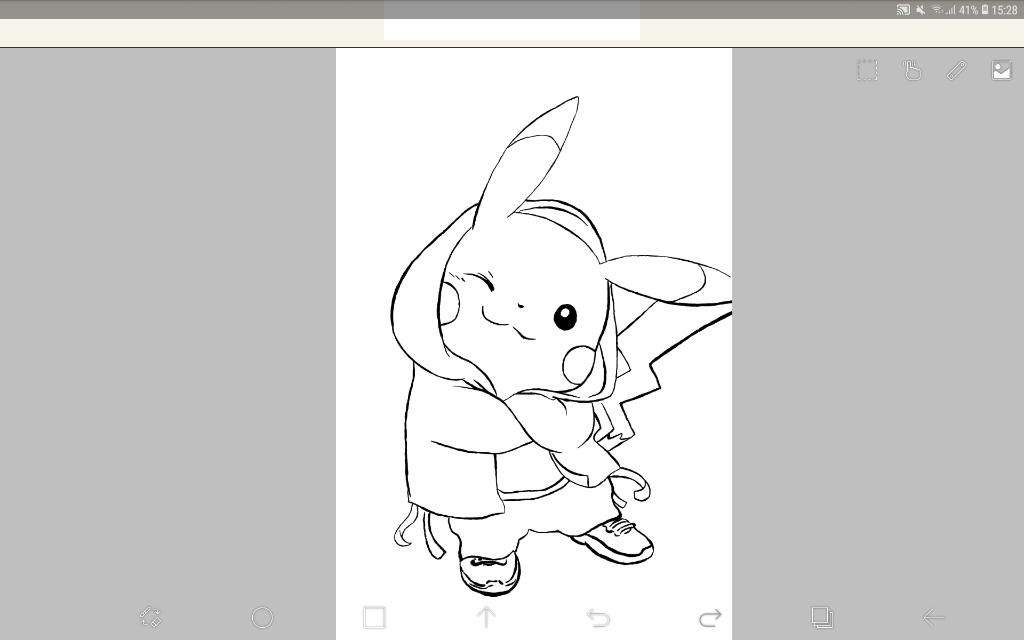The width and height of the screenshot is (1024, 640).
Task: Redo the last undone stroke
Action: [x=710, y=617]
